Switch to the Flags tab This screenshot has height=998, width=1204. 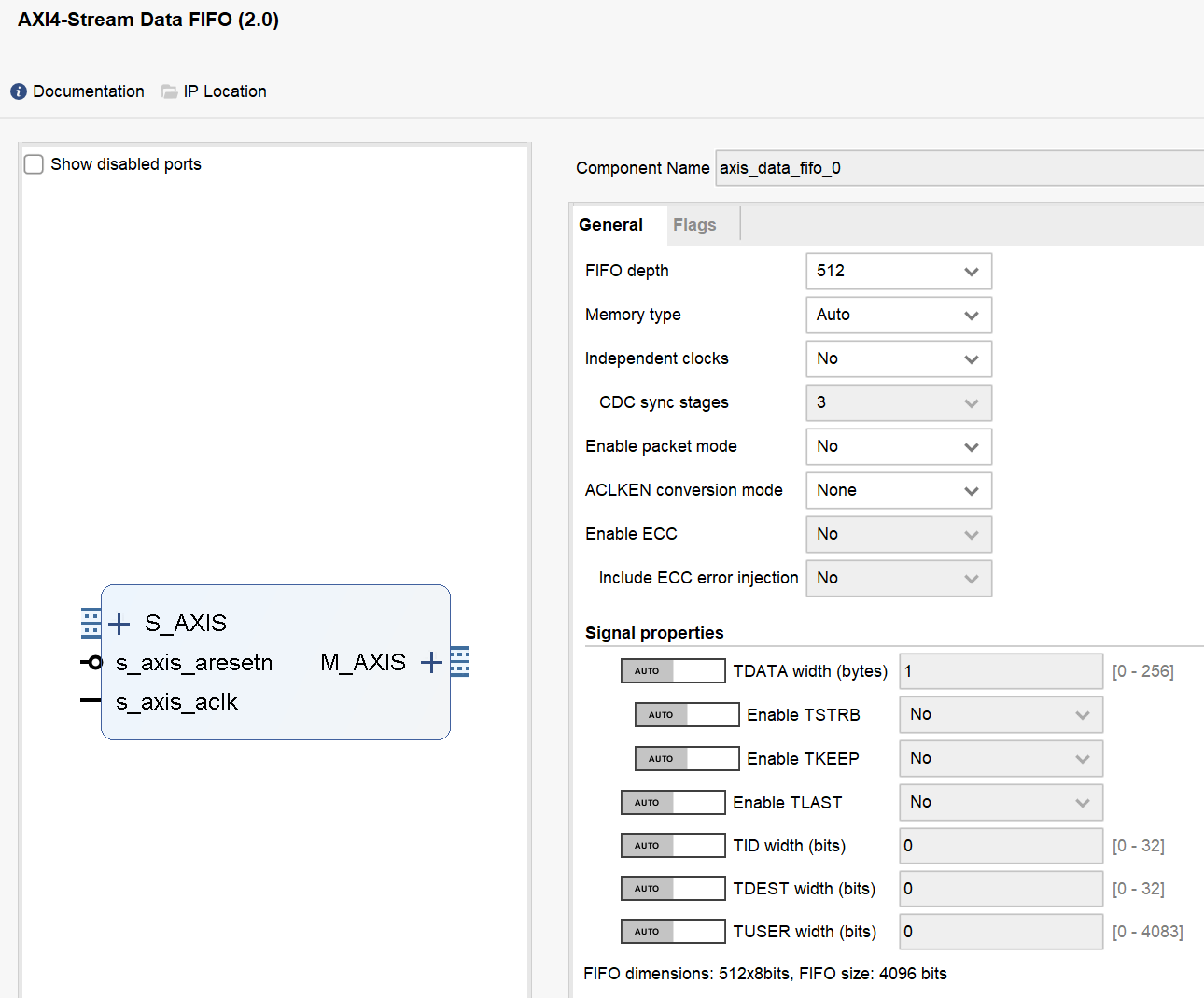[694, 224]
